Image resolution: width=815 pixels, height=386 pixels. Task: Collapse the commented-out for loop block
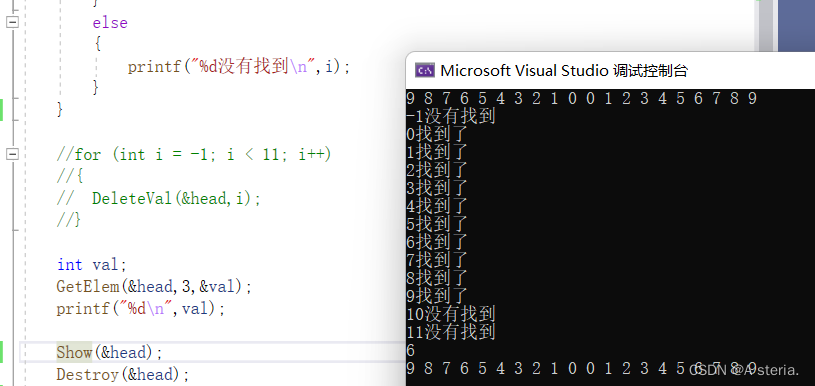tap(11, 154)
